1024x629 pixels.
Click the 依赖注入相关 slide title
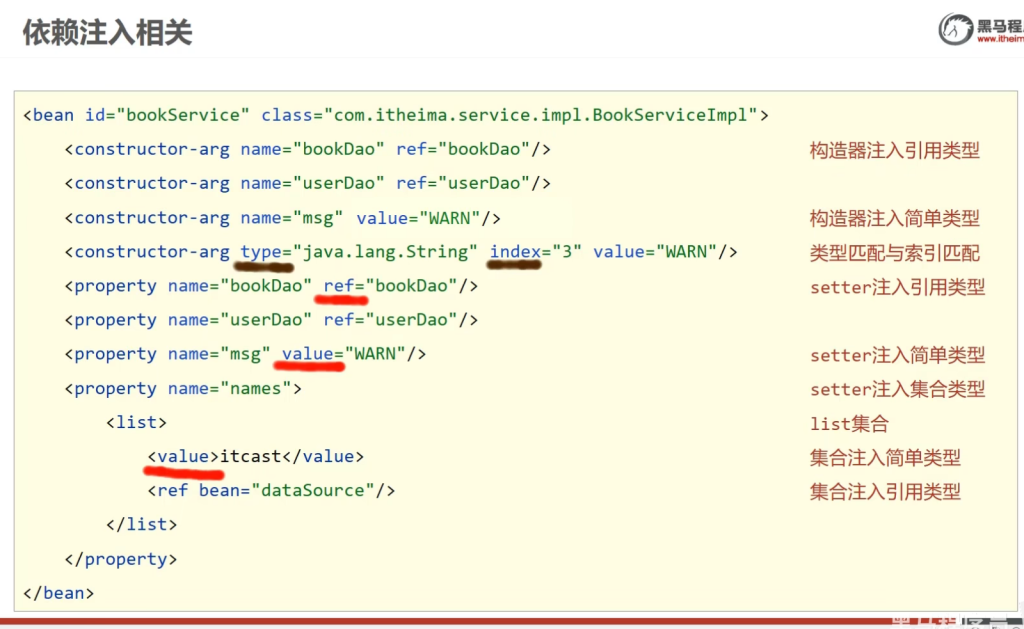tap(107, 32)
